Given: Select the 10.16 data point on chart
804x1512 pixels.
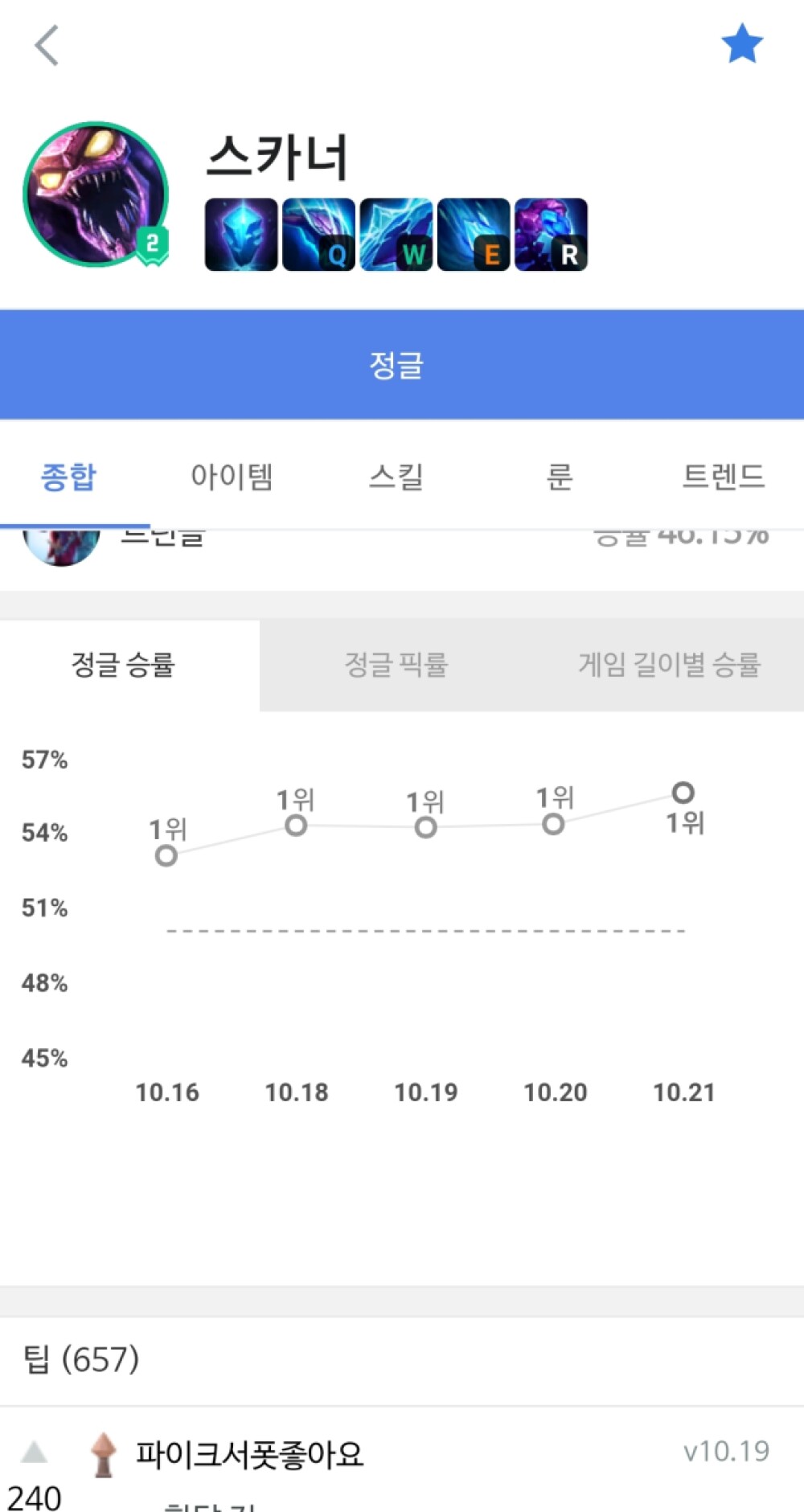Looking at the screenshot, I should click(166, 855).
